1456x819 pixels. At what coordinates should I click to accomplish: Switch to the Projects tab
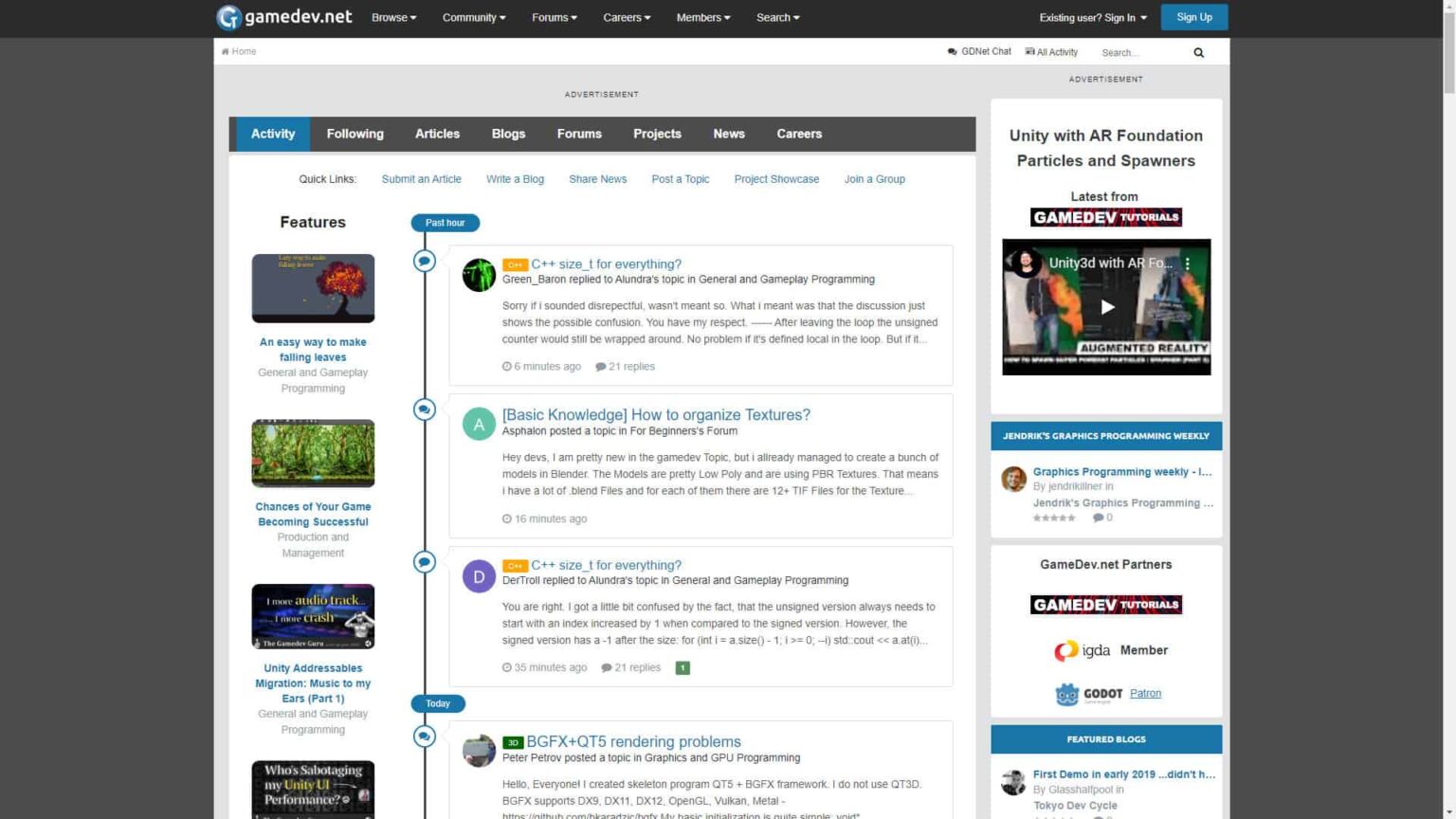pyautogui.click(x=657, y=134)
